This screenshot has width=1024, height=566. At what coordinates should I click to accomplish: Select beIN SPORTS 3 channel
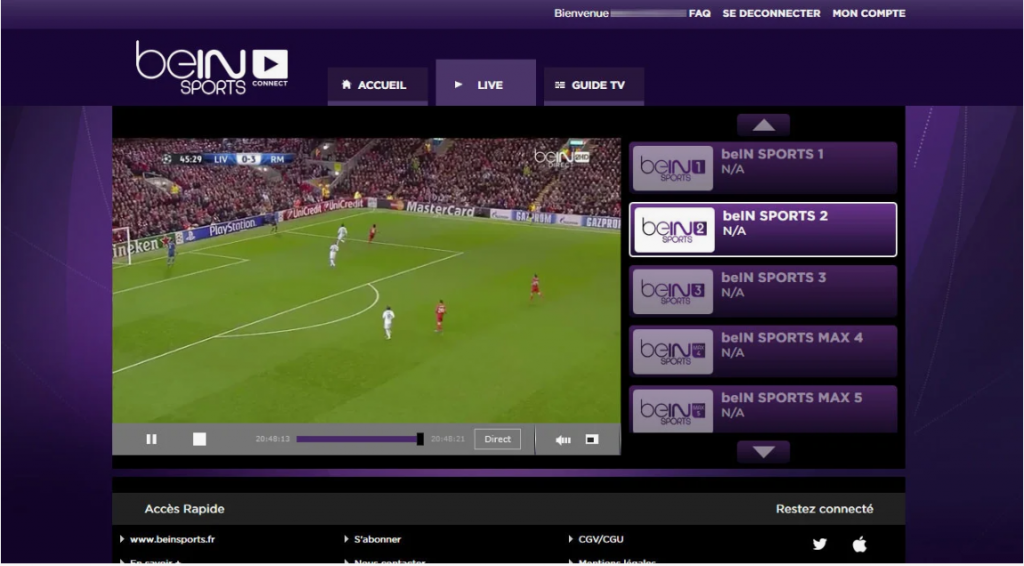pyautogui.click(x=763, y=291)
